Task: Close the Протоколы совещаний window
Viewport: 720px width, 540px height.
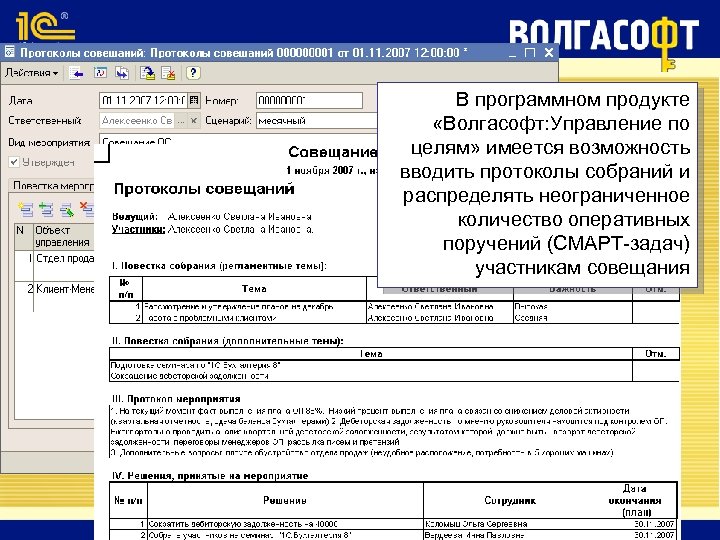Action: [549, 53]
